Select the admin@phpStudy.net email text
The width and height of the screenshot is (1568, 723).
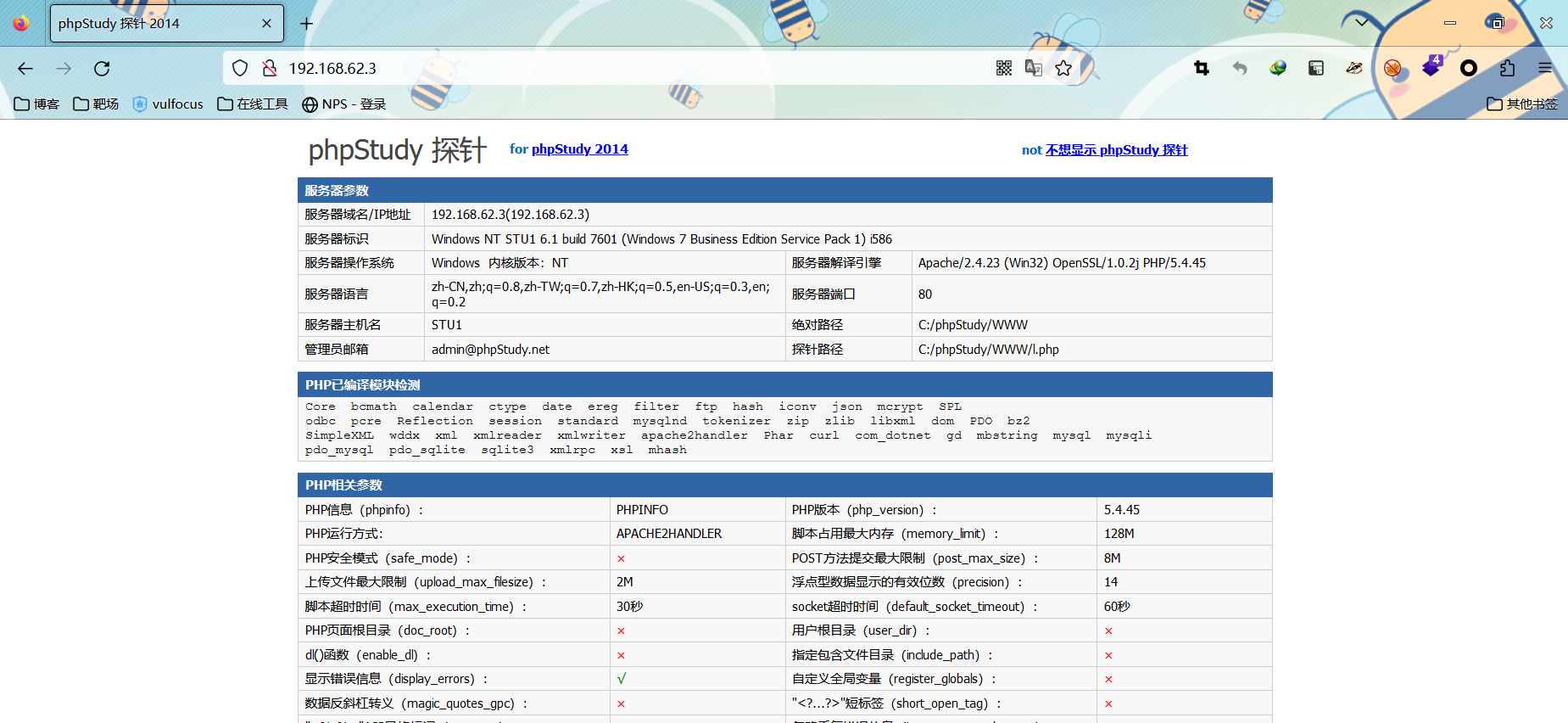(x=490, y=350)
